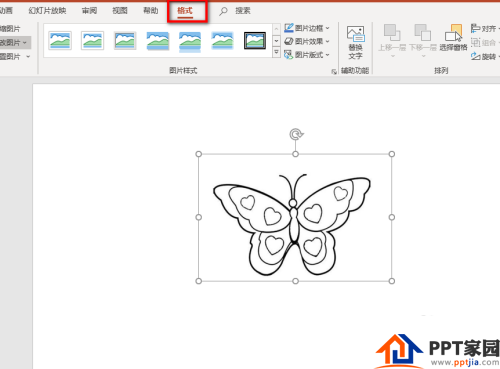Open the 替换文字 alt text tool
500x369 pixels.
[355, 42]
